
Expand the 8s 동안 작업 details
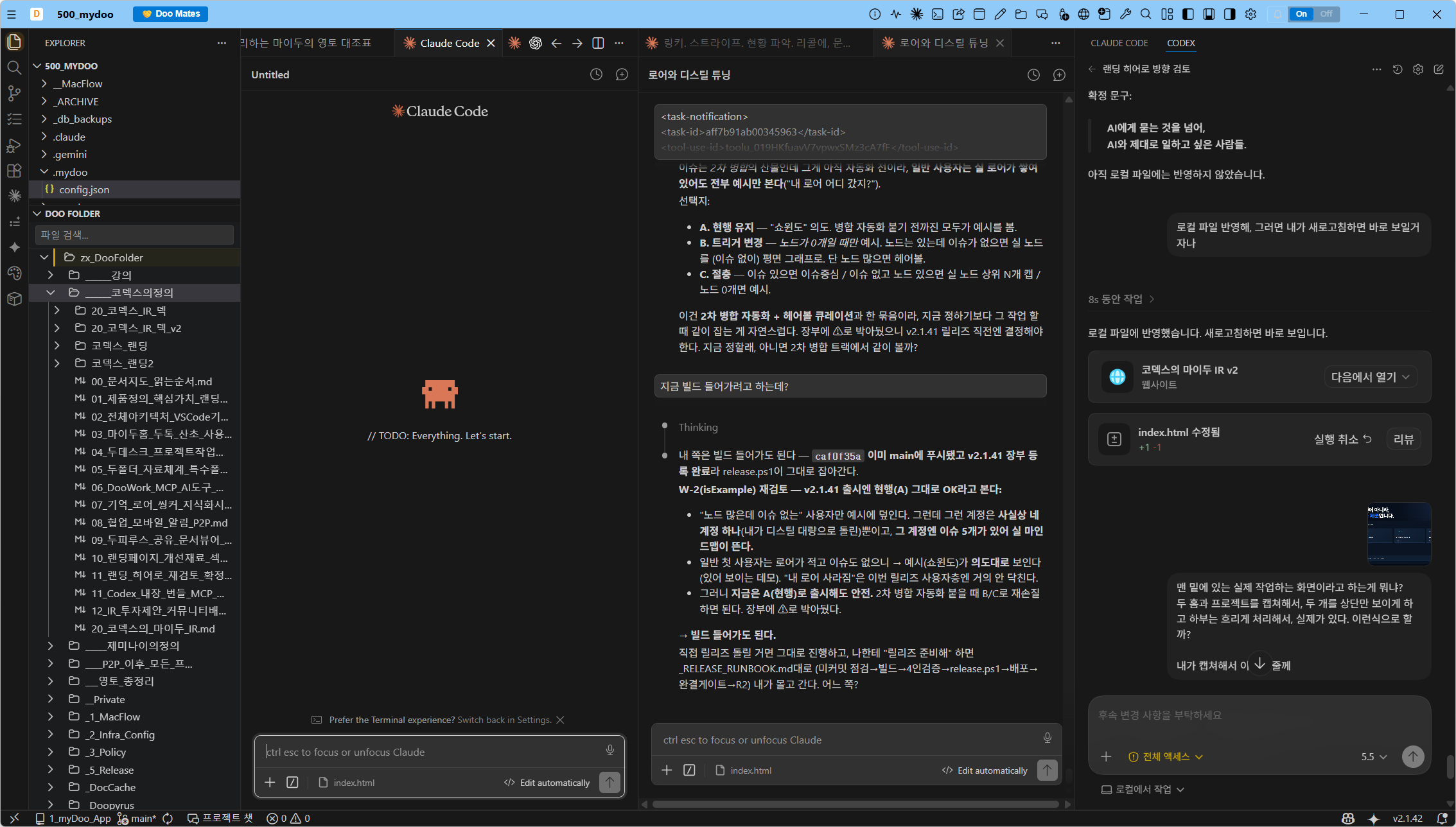pyautogui.click(x=1121, y=299)
